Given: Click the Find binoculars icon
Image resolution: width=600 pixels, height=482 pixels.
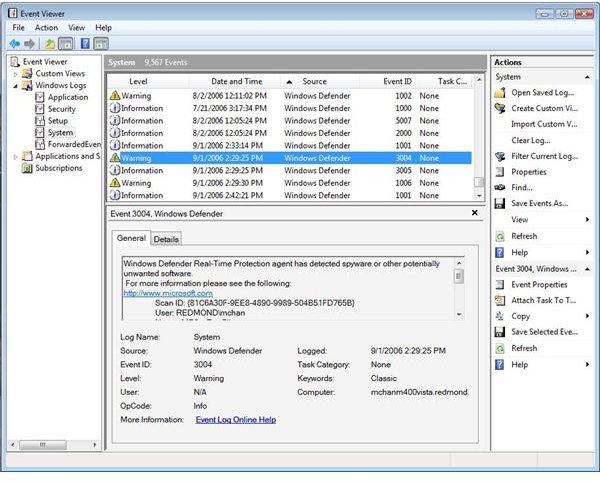Looking at the screenshot, I should click(x=500, y=187).
